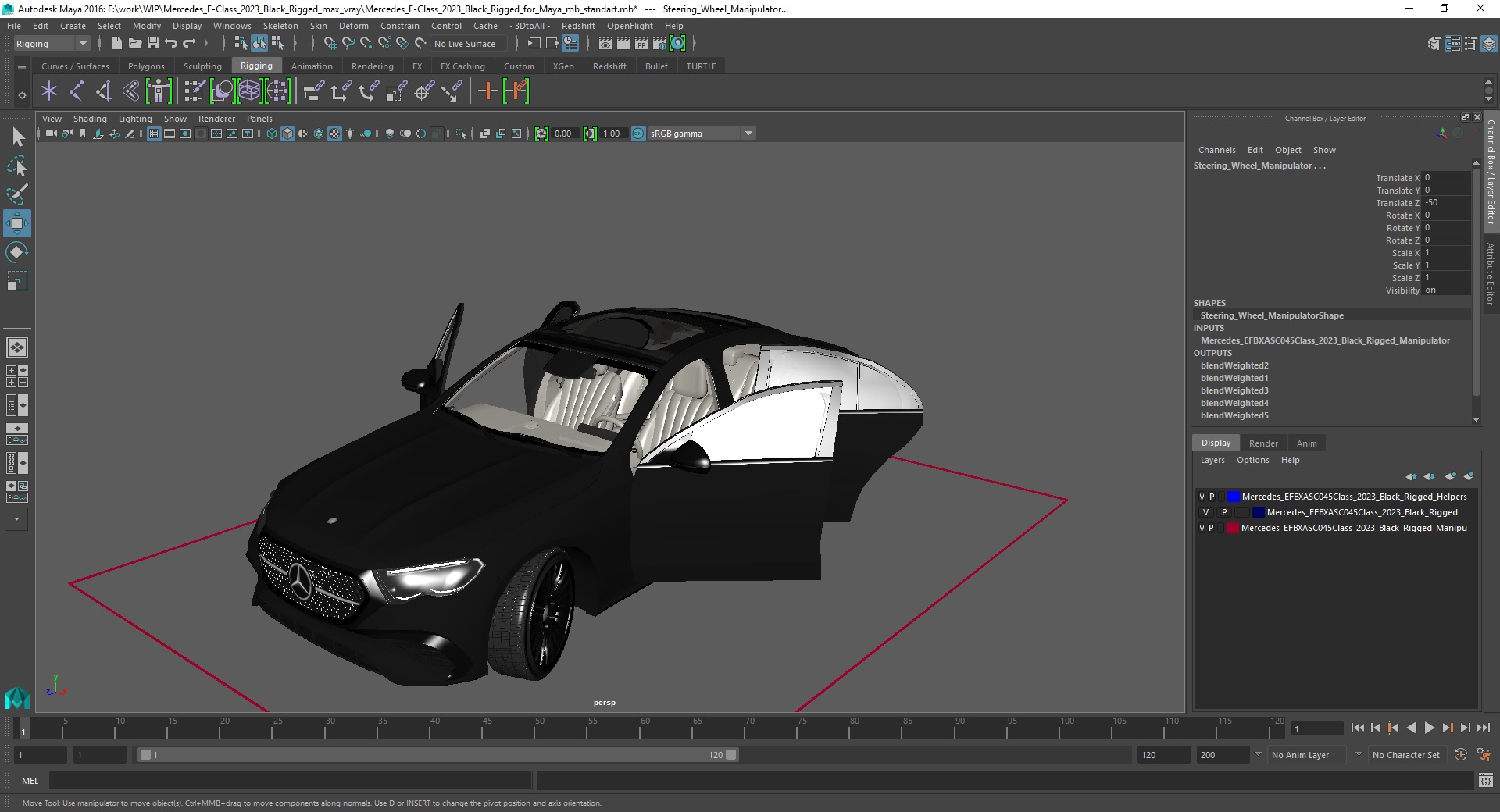The width and height of the screenshot is (1500, 812).
Task: Click Move layer up icon
Action: pyautogui.click(x=1411, y=476)
